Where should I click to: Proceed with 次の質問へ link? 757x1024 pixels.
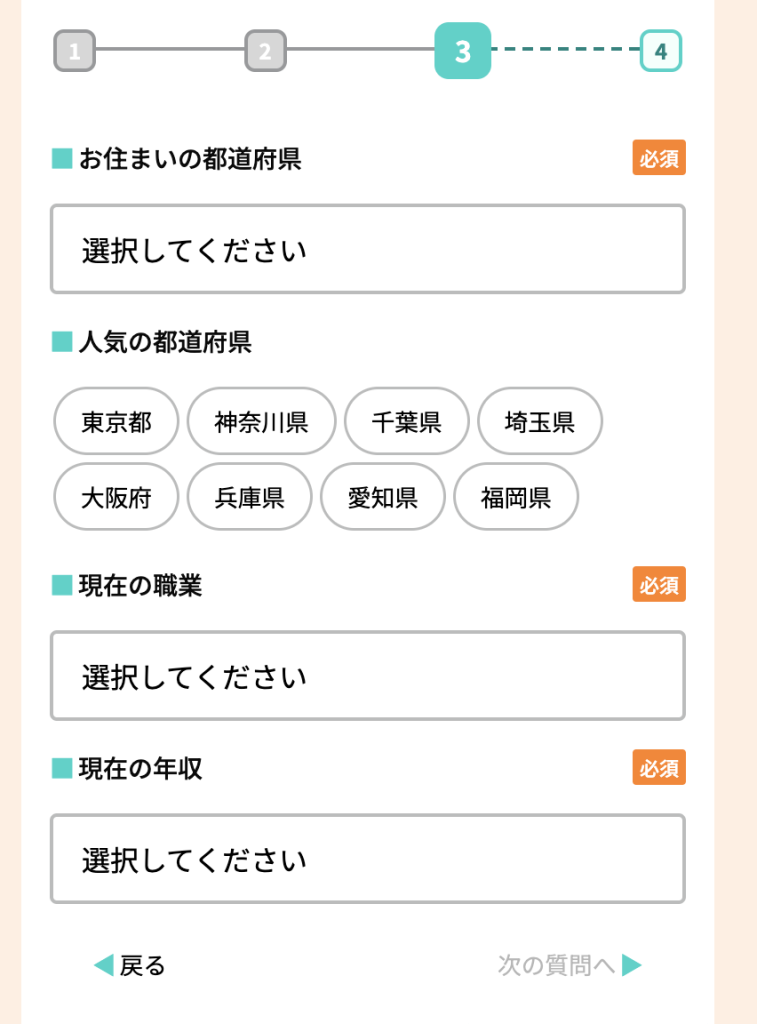[x=556, y=965]
